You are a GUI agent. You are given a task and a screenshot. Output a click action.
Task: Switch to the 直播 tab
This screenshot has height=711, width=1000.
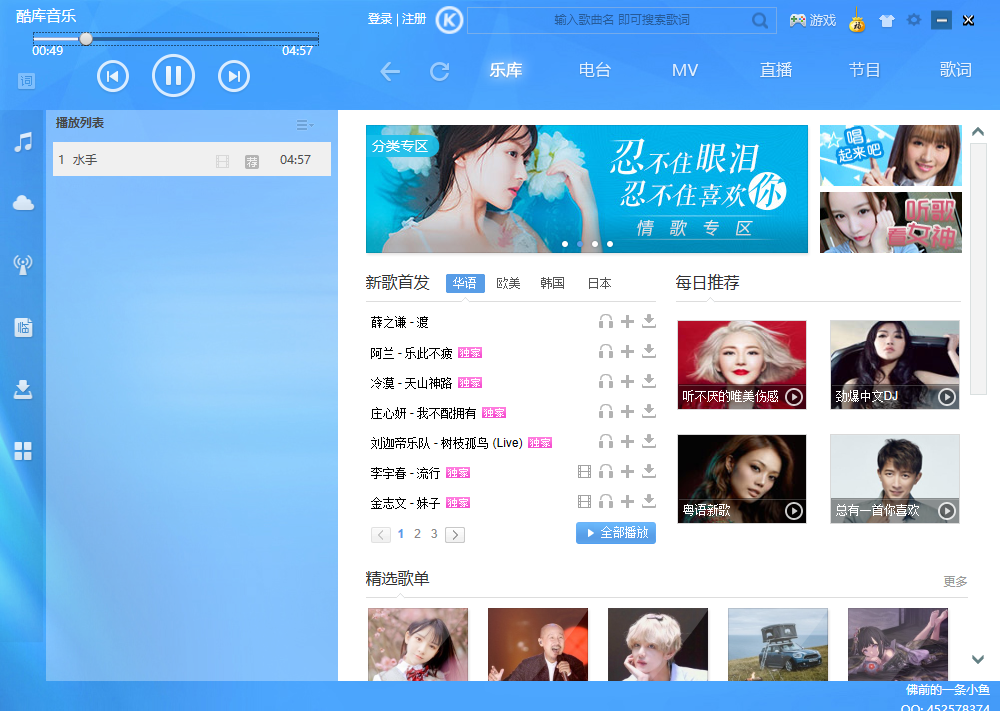(776, 70)
